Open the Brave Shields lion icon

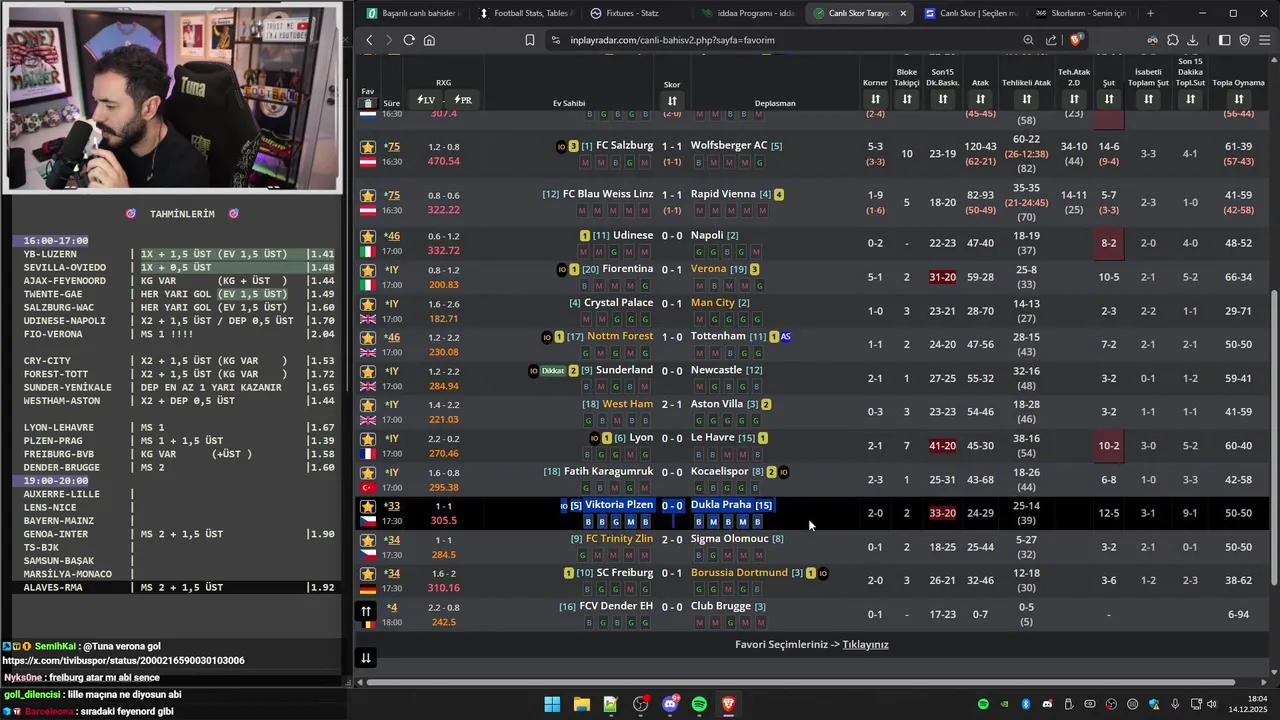[x=1075, y=40]
